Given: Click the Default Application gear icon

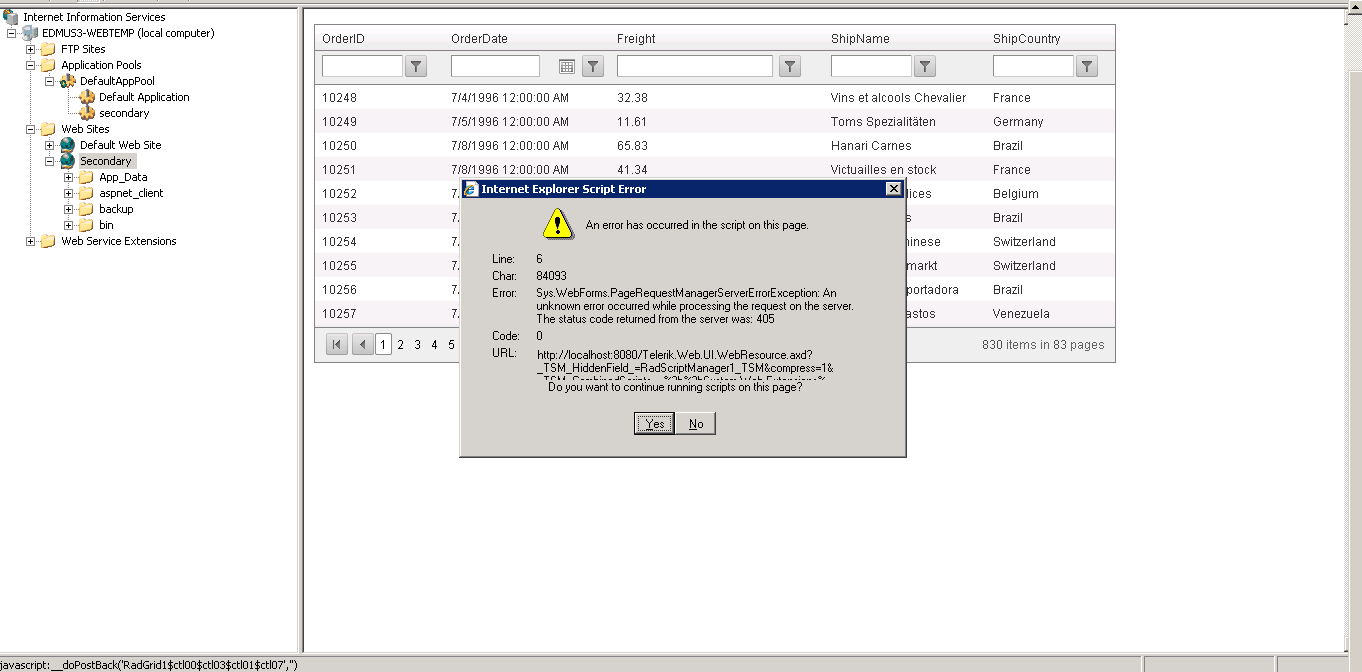Looking at the screenshot, I should click(86, 97).
